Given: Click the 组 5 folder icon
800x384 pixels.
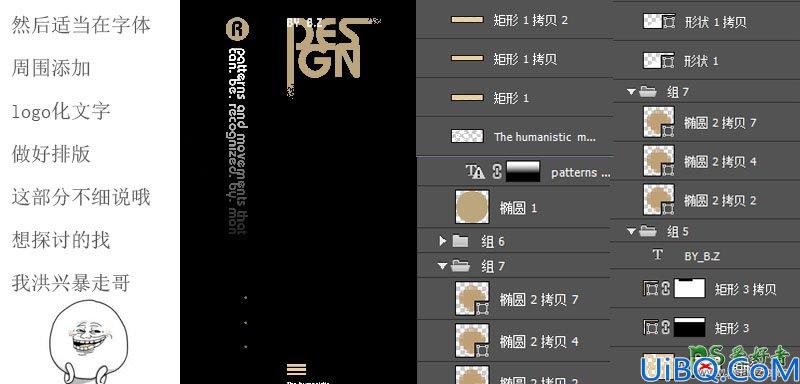Looking at the screenshot, I should 648,231.
